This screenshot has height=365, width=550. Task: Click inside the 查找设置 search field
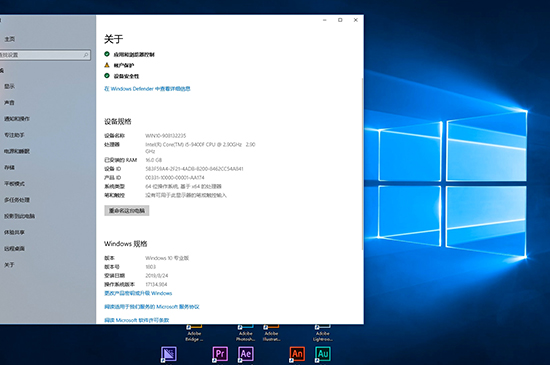[x=45, y=55]
